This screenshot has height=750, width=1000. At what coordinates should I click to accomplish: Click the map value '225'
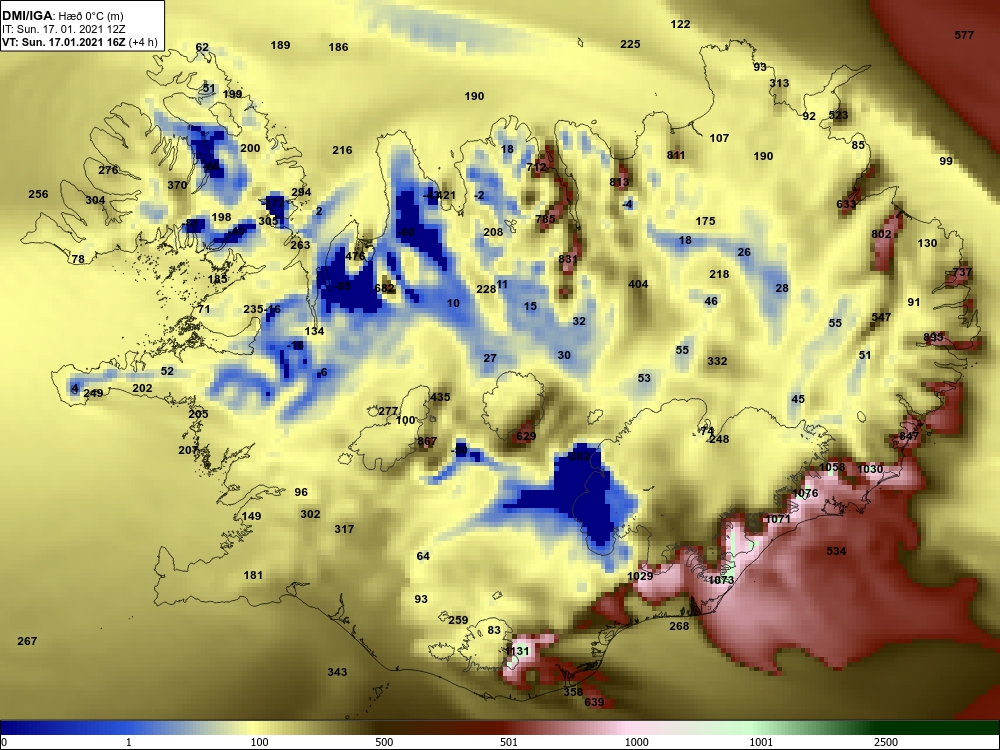pyautogui.click(x=630, y=44)
